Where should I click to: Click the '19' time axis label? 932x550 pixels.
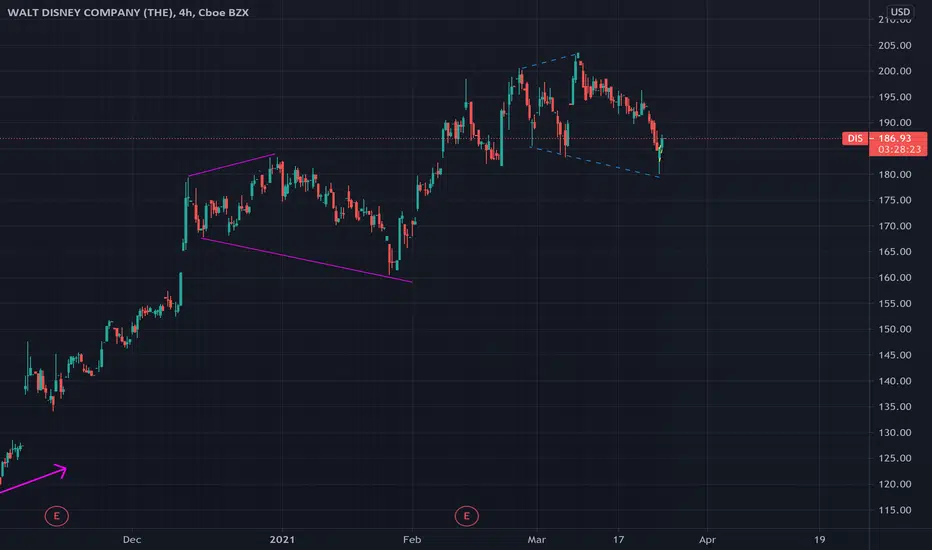coord(820,539)
